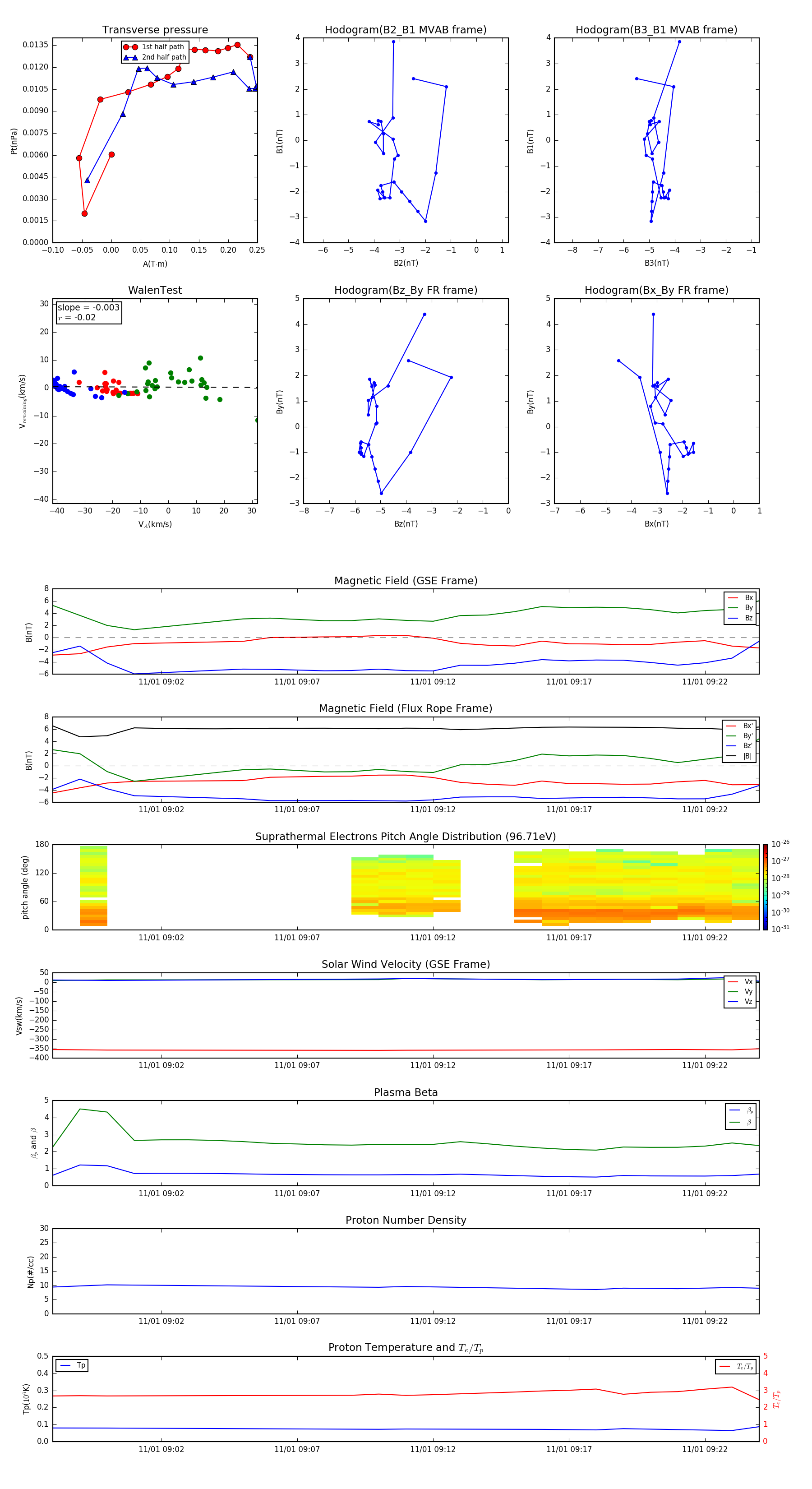Click the 'Bz(nT)' x-axis label
This screenshot has width=812, height=1489.
[x=406, y=524]
